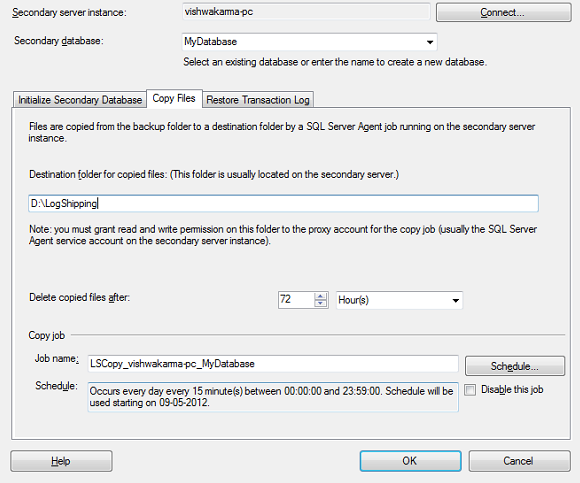580x483 pixels.
Task: Click the Connect... button
Action: tap(503, 13)
